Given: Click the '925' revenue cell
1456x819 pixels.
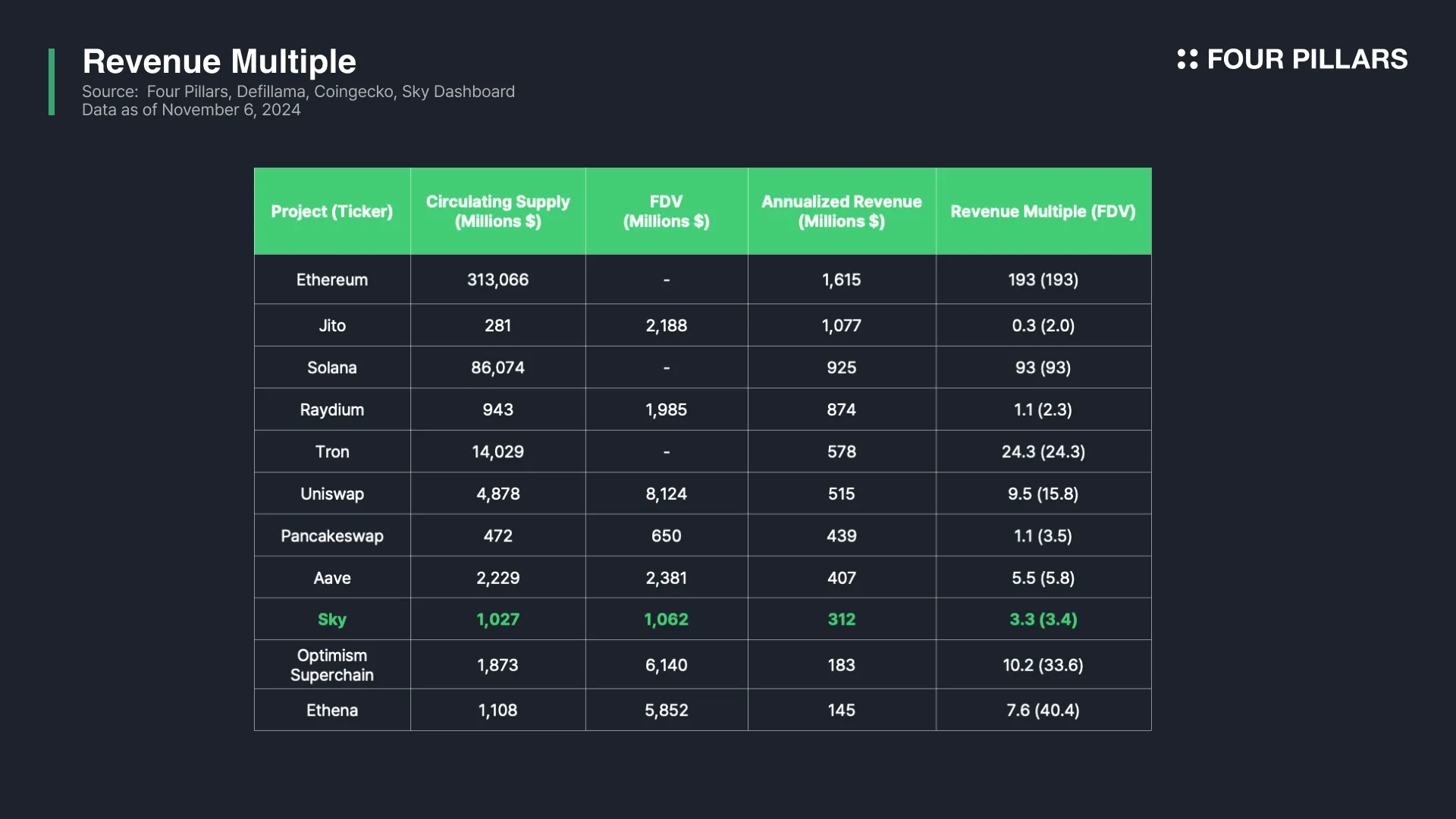Looking at the screenshot, I should click(x=842, y=368).
